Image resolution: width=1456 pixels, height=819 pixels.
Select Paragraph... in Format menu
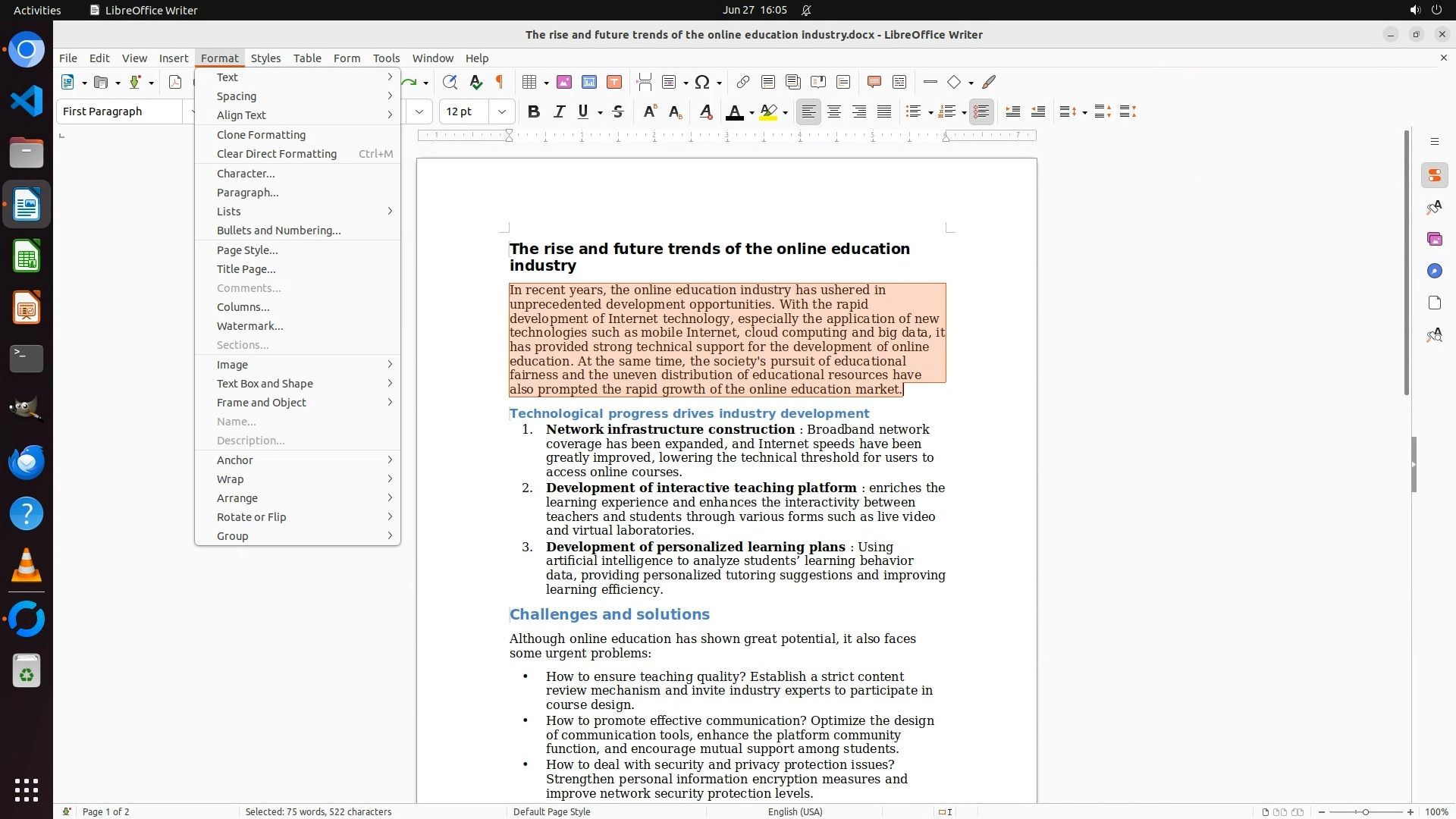click(x=248, y=193)
